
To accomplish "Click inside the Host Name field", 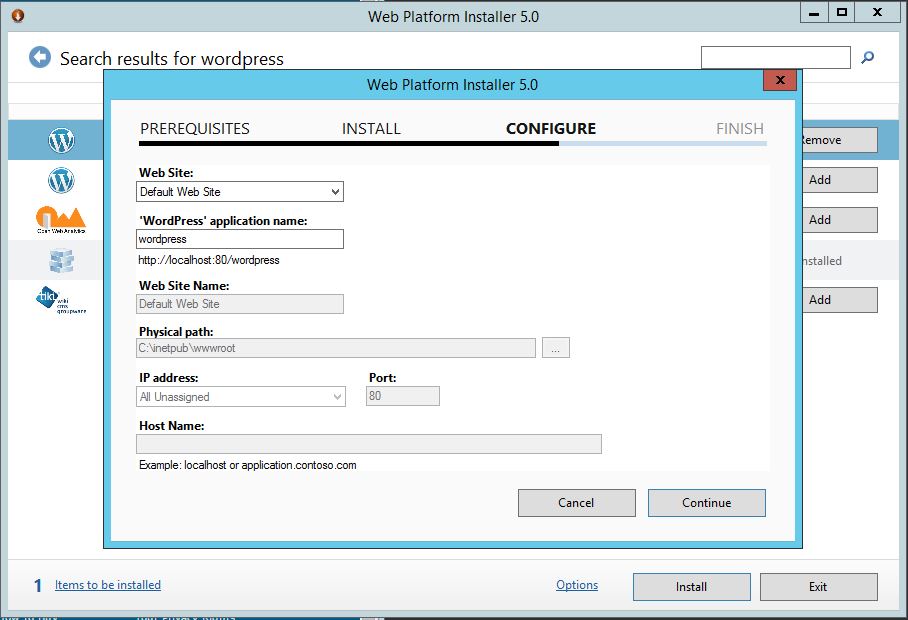I will [x=368, y=443].
